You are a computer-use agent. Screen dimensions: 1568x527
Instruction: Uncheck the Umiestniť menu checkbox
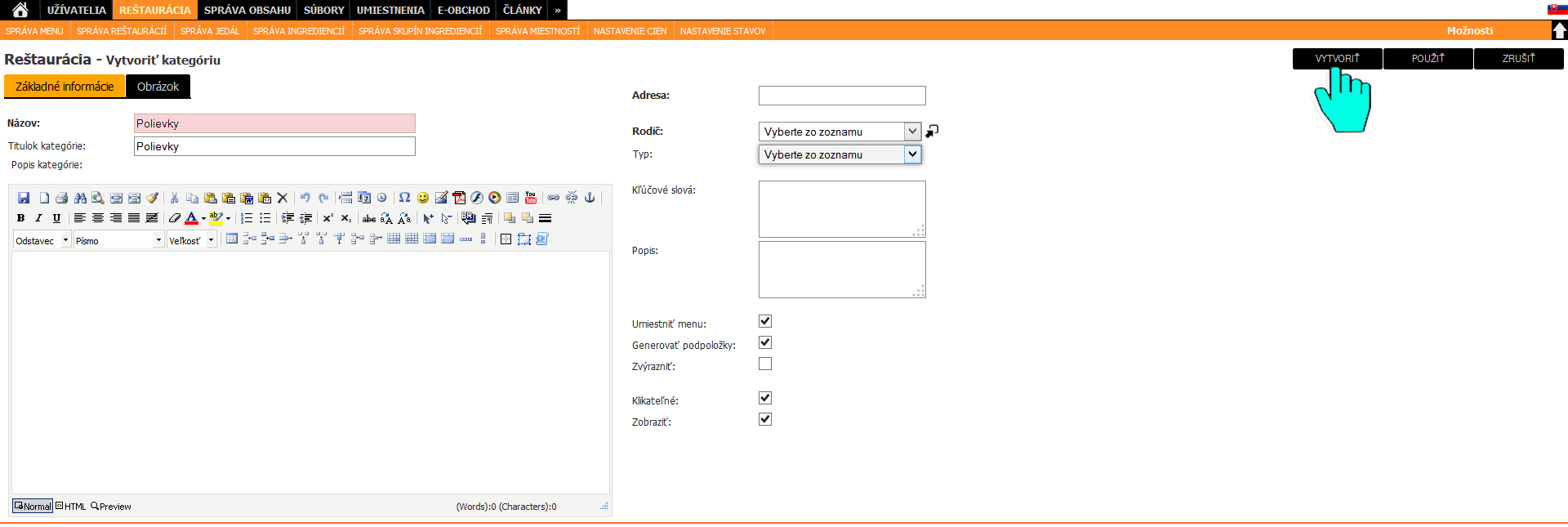pos(765,321)
